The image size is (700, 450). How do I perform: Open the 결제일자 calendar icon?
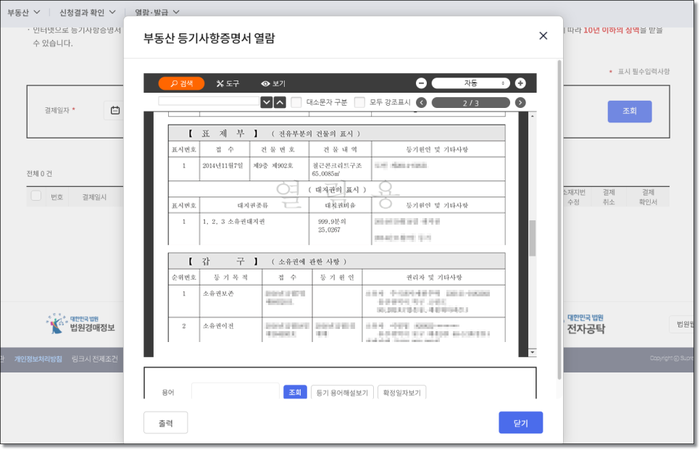click(x=115, y=110)
